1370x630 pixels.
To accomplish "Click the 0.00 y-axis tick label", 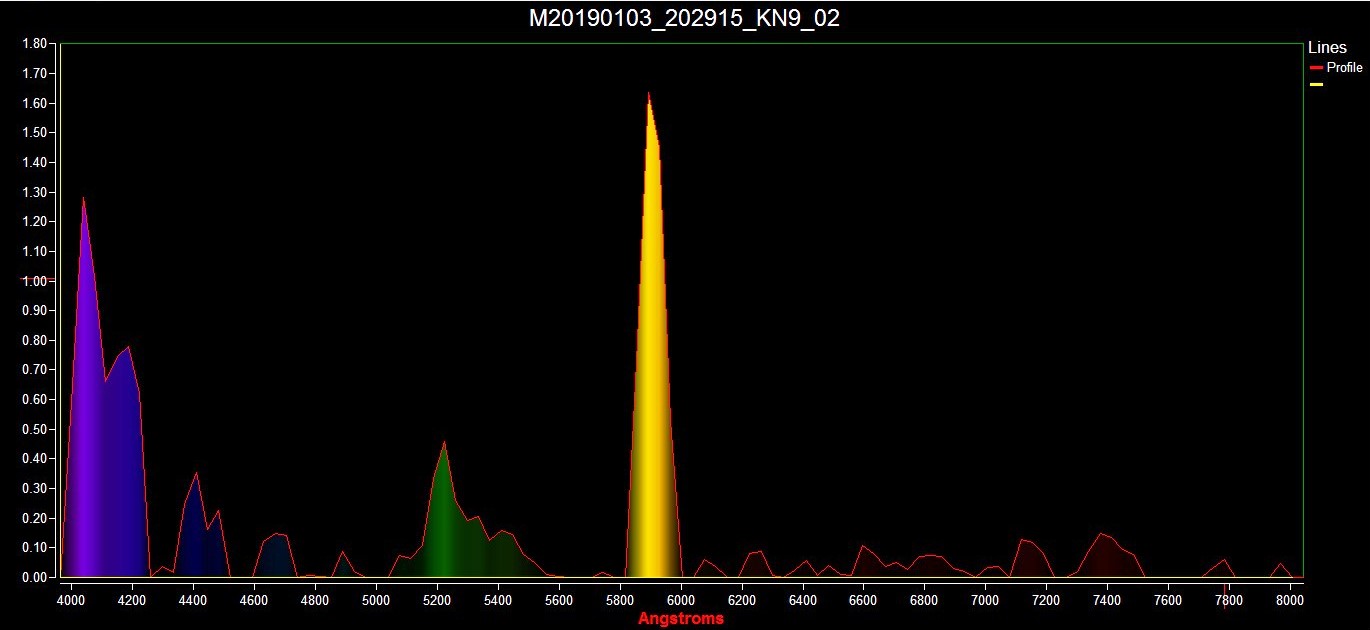I will click(35, 577).
